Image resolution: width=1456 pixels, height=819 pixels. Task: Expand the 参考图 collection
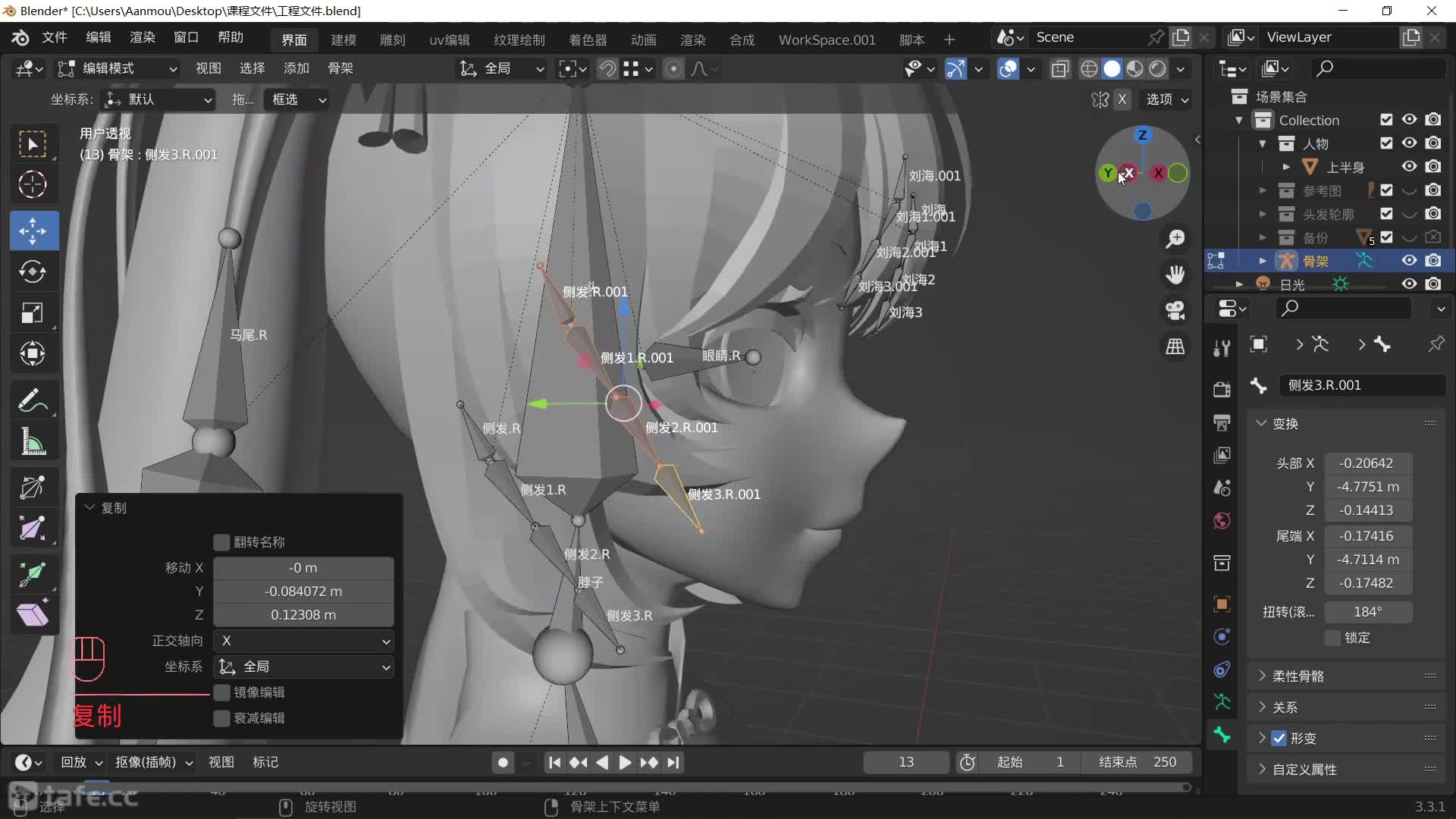click(1263, 190)
